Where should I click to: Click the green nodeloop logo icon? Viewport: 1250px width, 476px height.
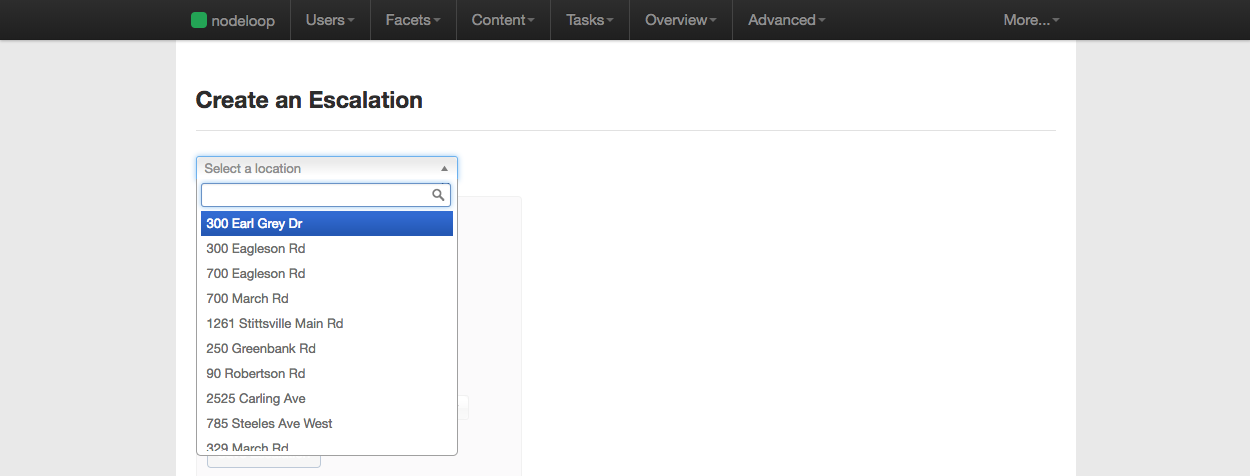(x=199, y=20)
